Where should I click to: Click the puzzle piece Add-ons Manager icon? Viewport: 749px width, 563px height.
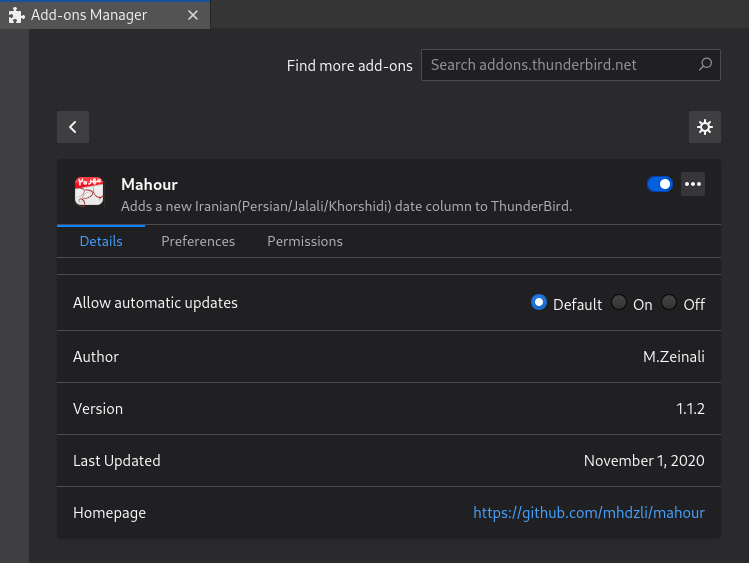pos(16,15)
